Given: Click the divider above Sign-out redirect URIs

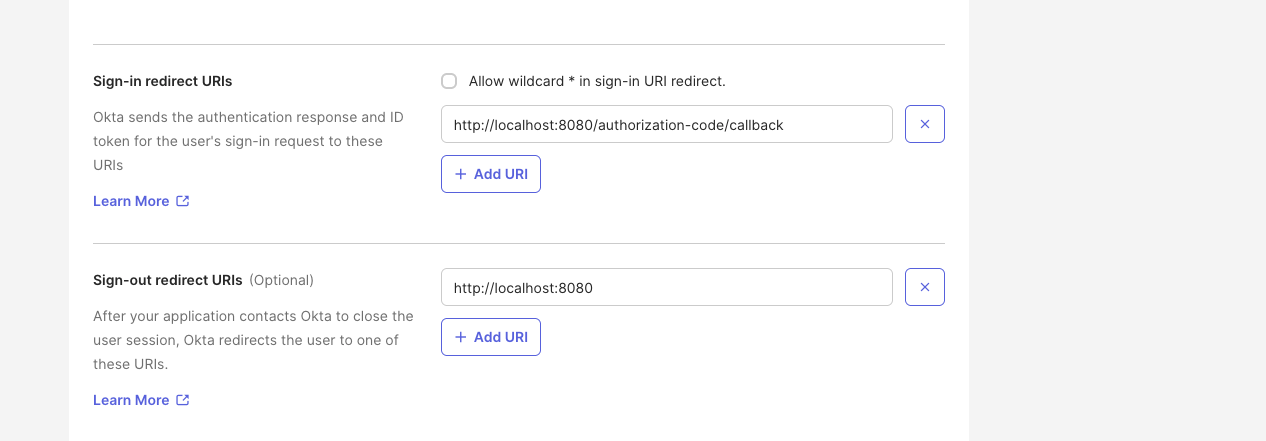Looking at the screenshot, I should [x=518, y=243].
